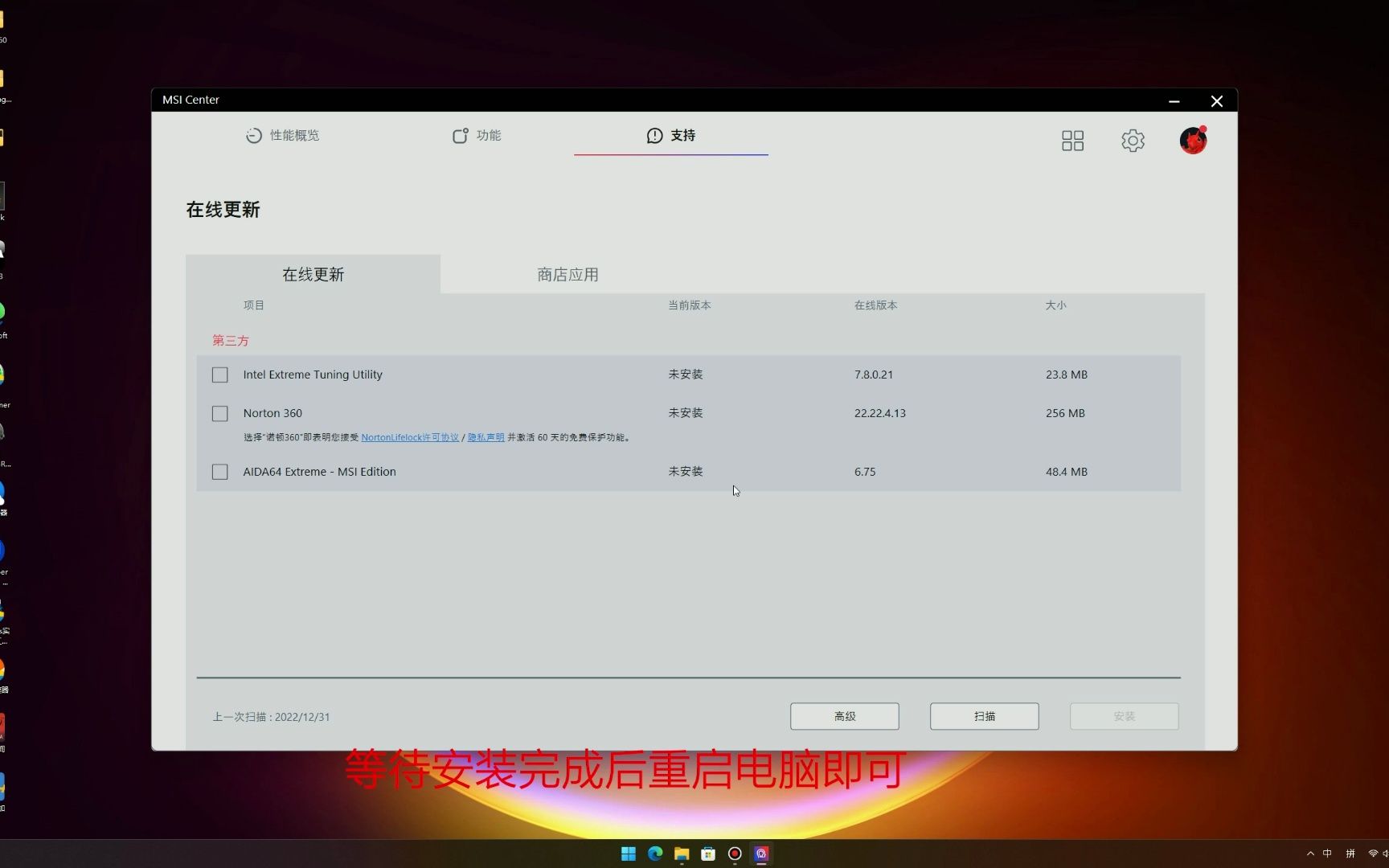
Task: Click the 高级 button
Action: (x=844, y=716)
